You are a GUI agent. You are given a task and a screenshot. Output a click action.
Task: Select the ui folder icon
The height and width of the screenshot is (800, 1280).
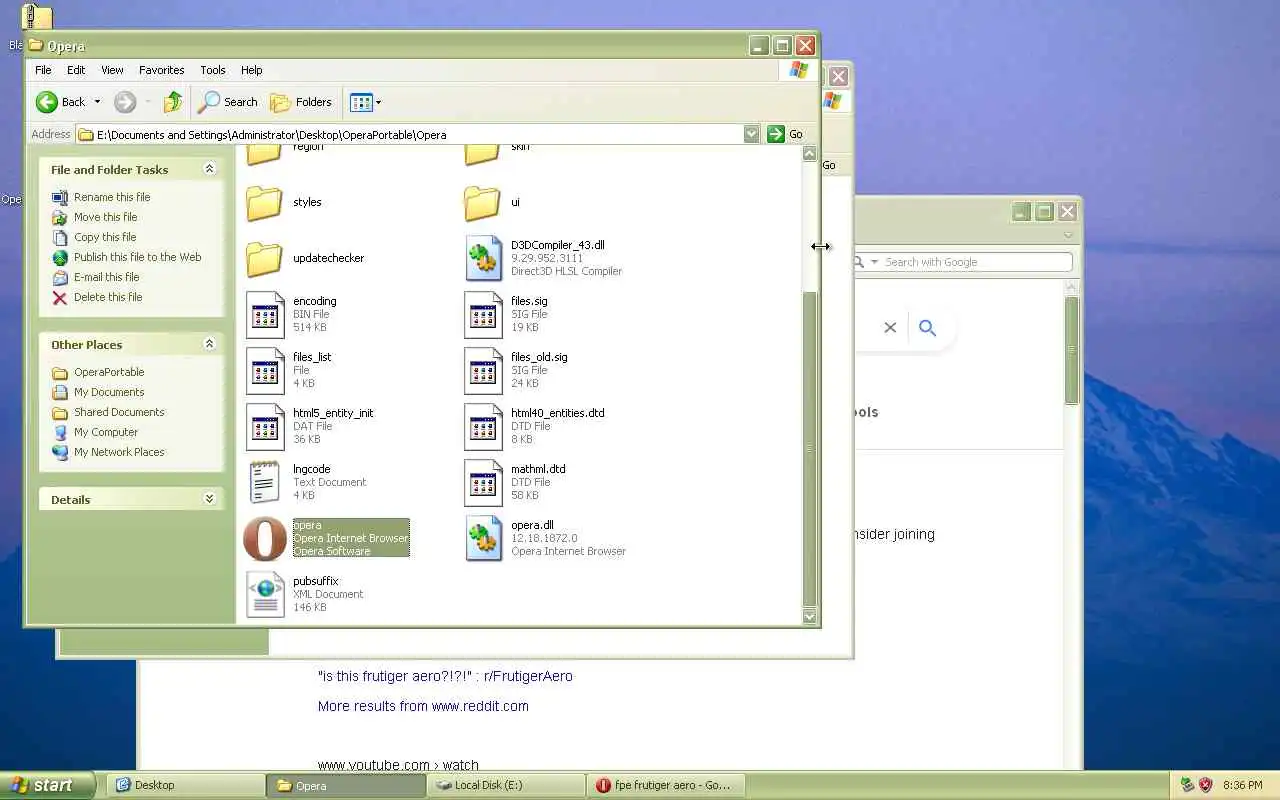pyautogui.click(x=482, y=202)
